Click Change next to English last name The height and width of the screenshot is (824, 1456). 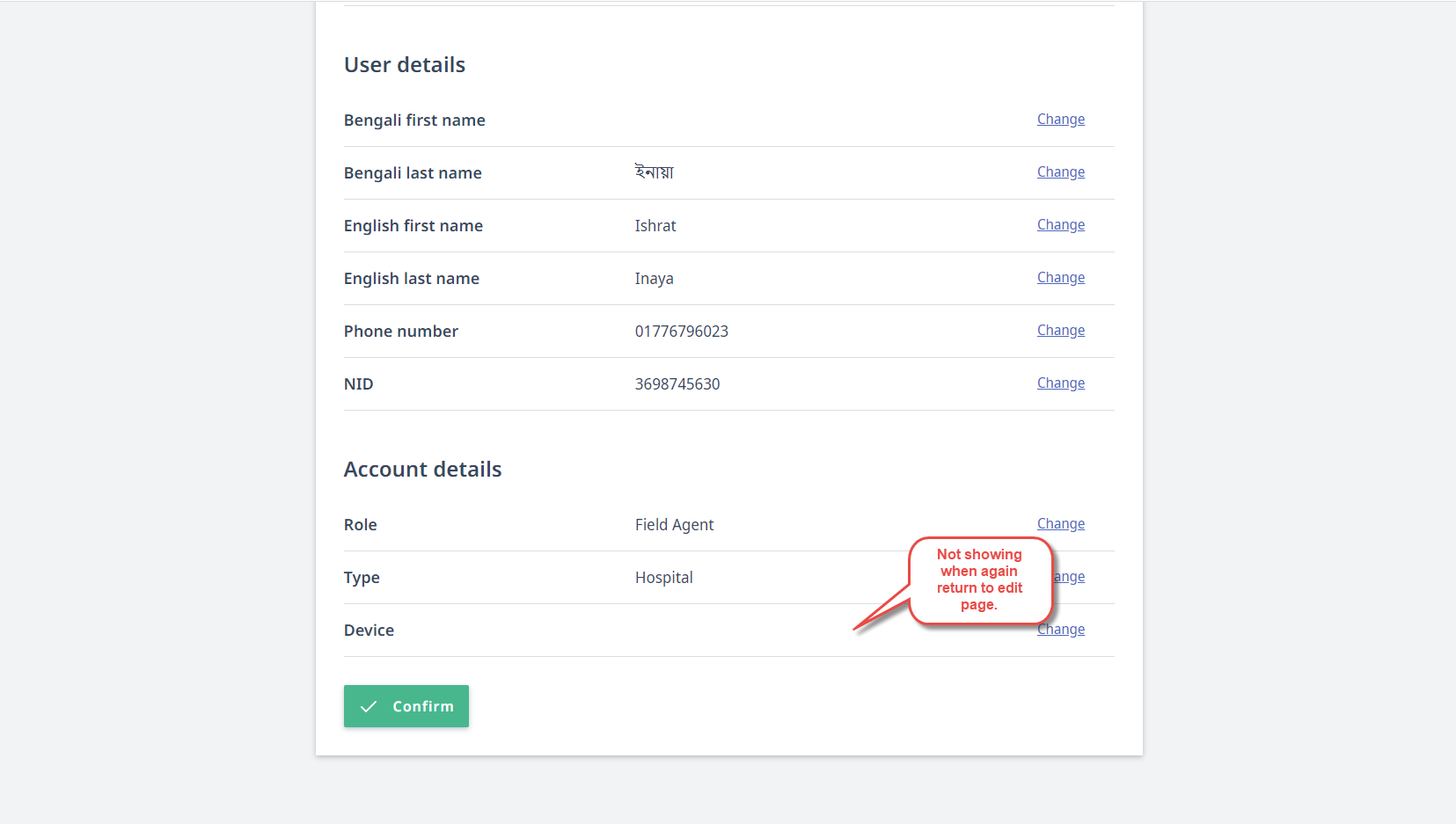pos(1060,277)
